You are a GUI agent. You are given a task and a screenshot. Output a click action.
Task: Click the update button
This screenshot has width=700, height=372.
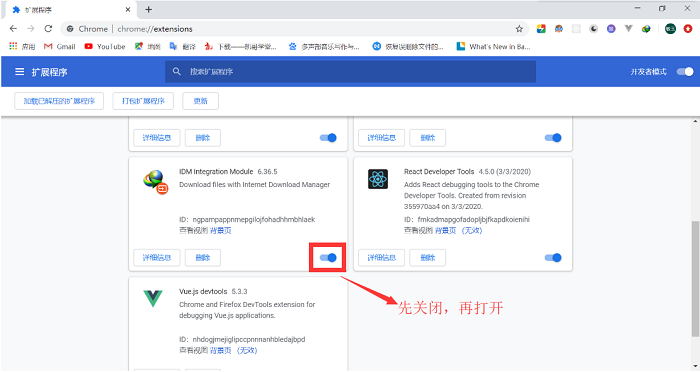click(x=200, y=101)
